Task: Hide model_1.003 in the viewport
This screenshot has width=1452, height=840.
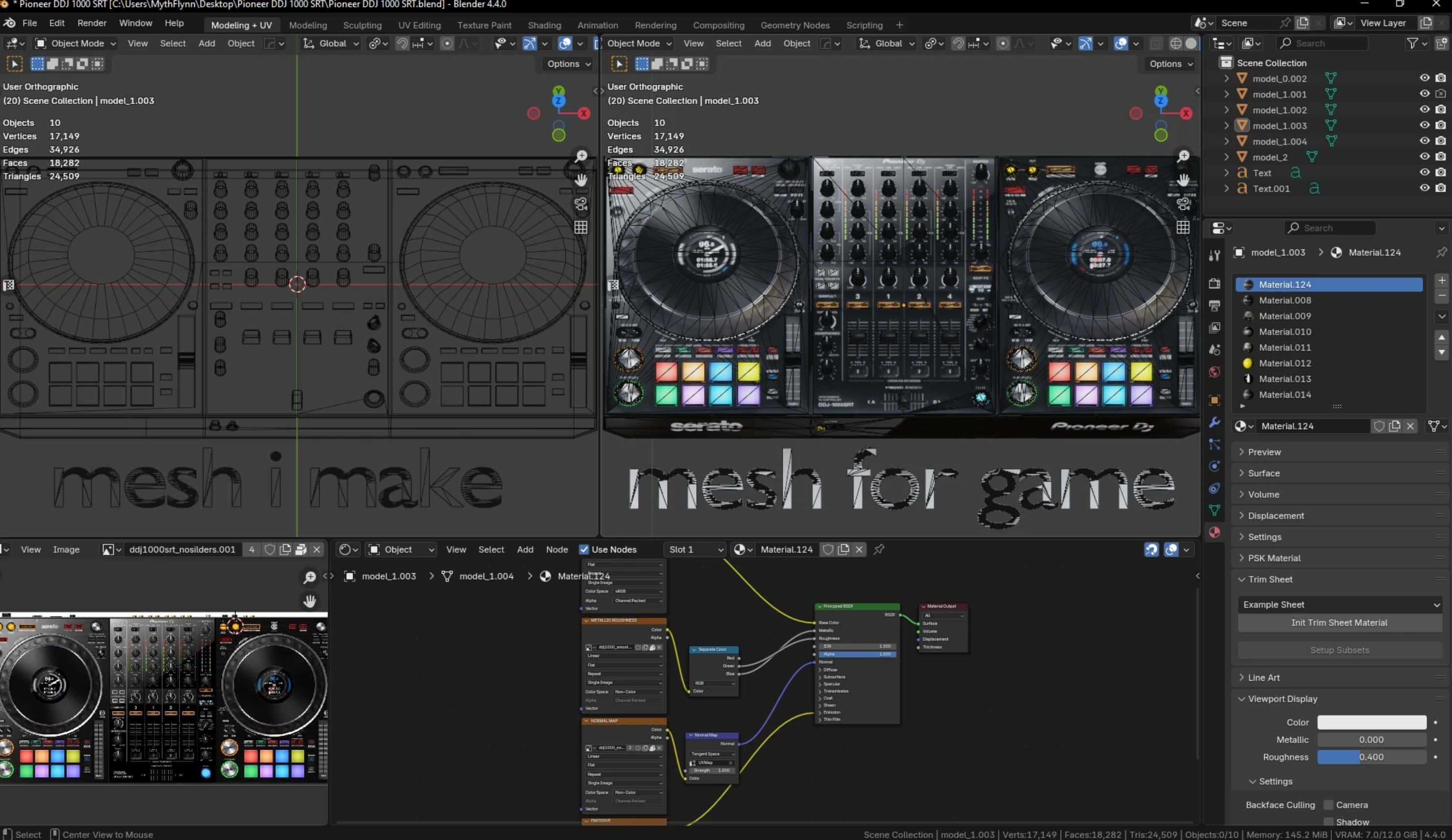Action: (x=1425, y=125)
